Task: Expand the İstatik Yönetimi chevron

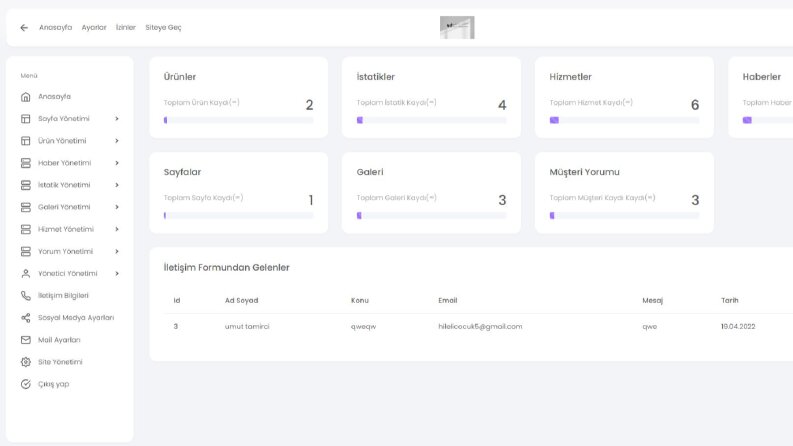Action: [x=117, y=185]
